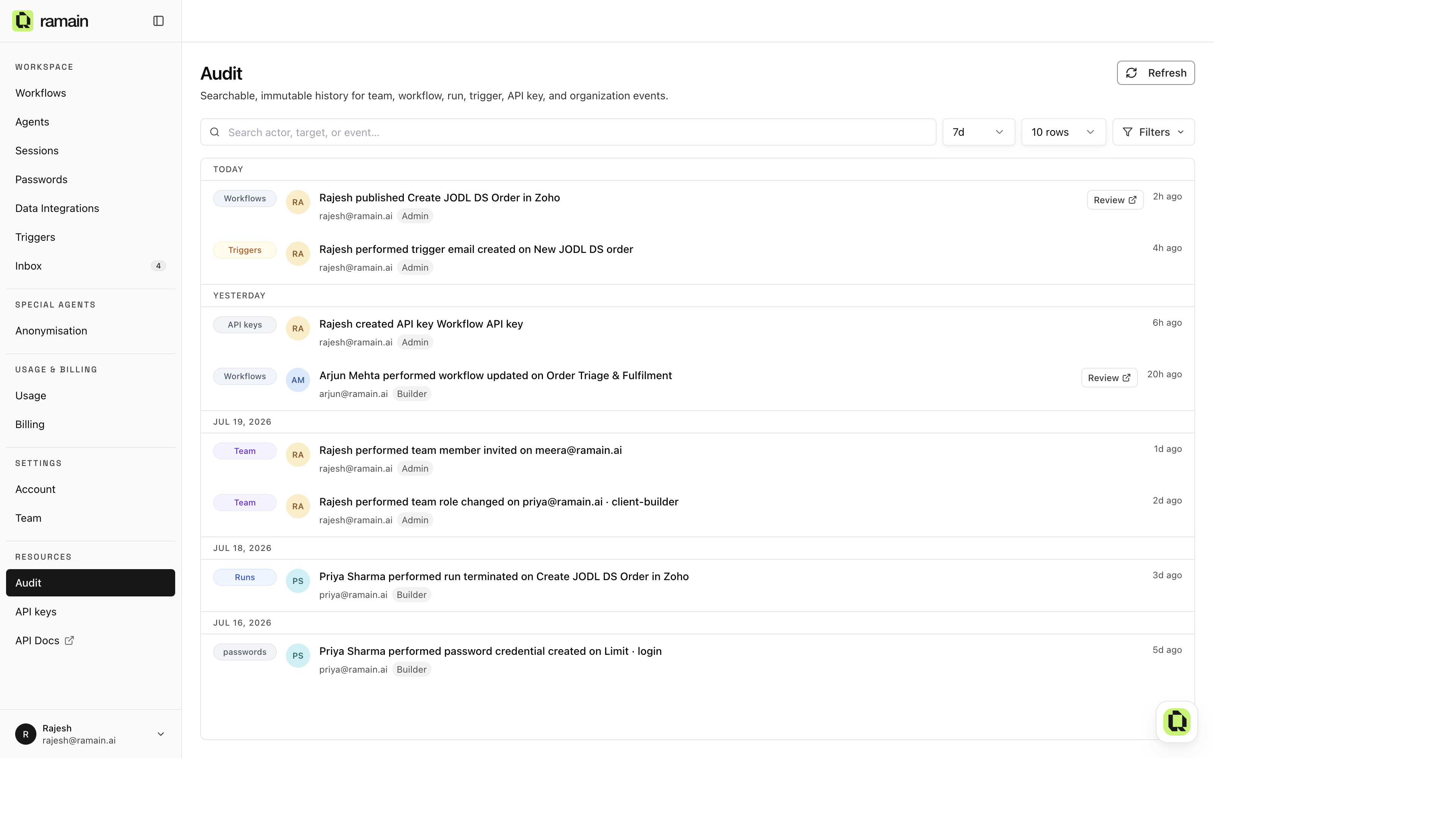Click Builder badge on Arjun Mehta row
Image resolution: width=1456 pixels, height=819 pixels.
coord(411,394)
